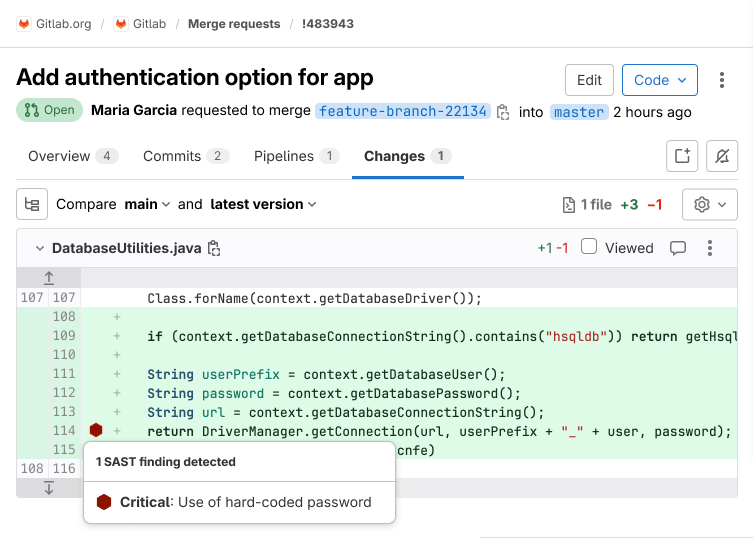Screen dimensions: 753x538
Task: Copy DatabaseUtilities.java file path icon
Action: pos(214,248)
